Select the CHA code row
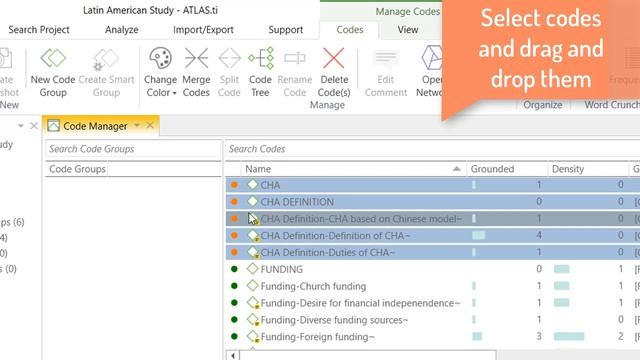Image resolution: width=640 pixels, height=360 pixels. click(433, 185)
